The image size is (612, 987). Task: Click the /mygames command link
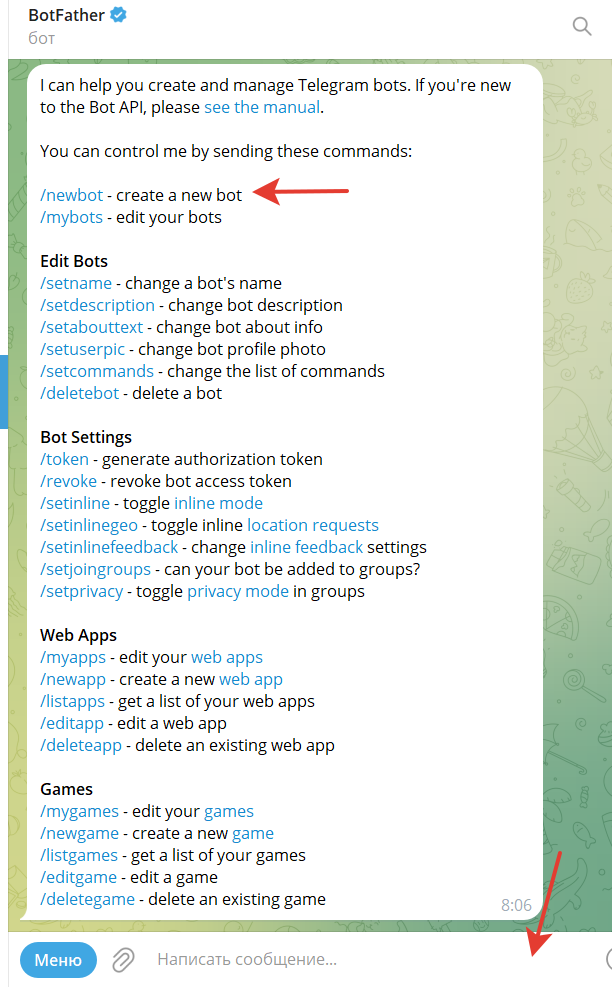[79, 811]
